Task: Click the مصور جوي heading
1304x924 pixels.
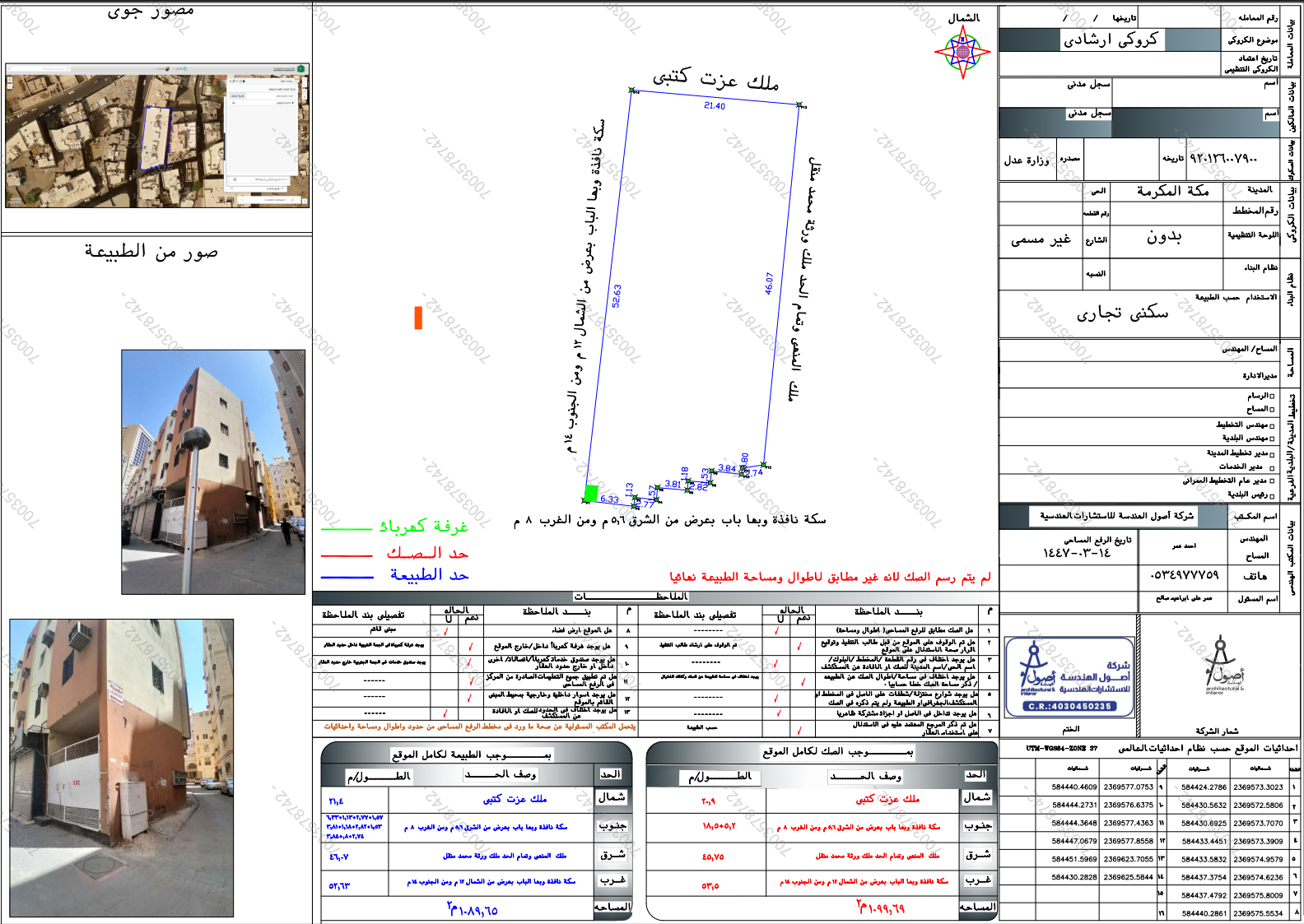Action: pyautogui.click(x=151, y=12)
